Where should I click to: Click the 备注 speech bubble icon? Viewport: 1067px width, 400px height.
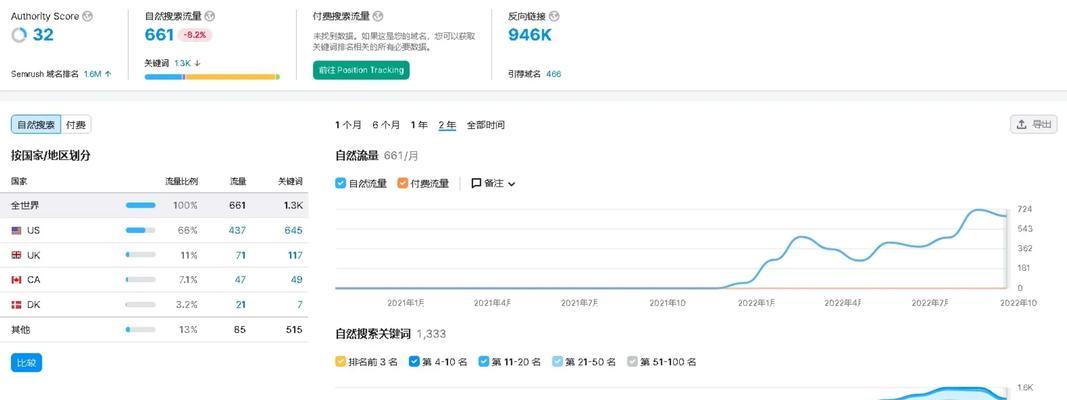click(x=476, y=184)
